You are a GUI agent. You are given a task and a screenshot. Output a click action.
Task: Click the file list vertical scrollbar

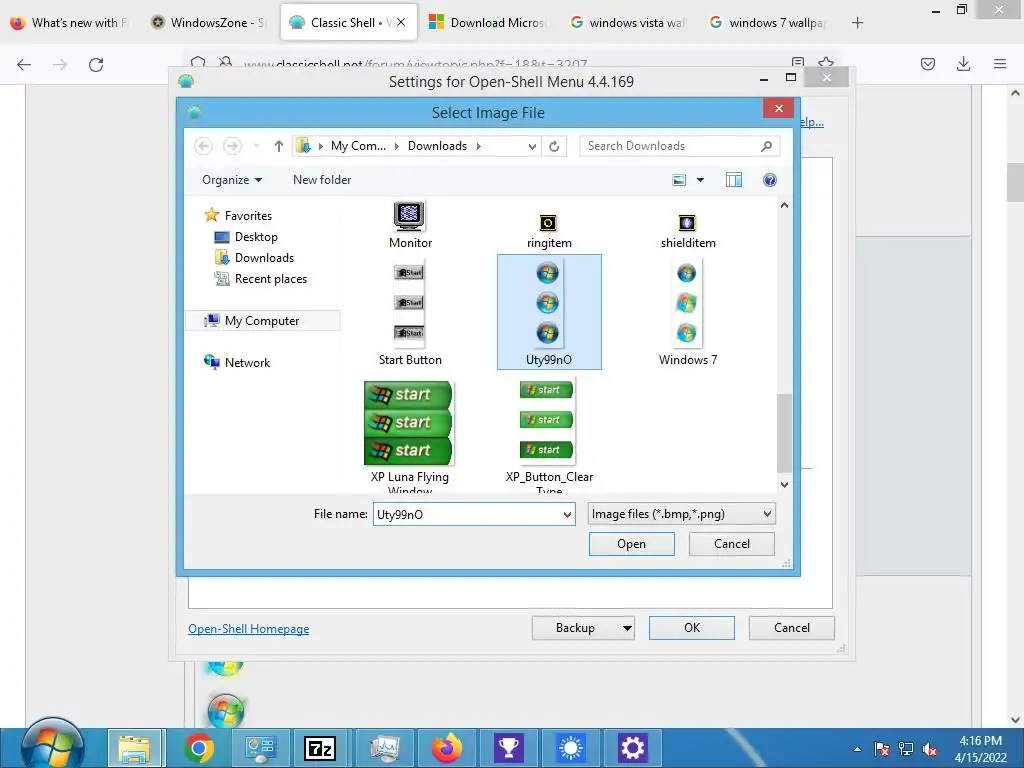[x=784, y=432]
